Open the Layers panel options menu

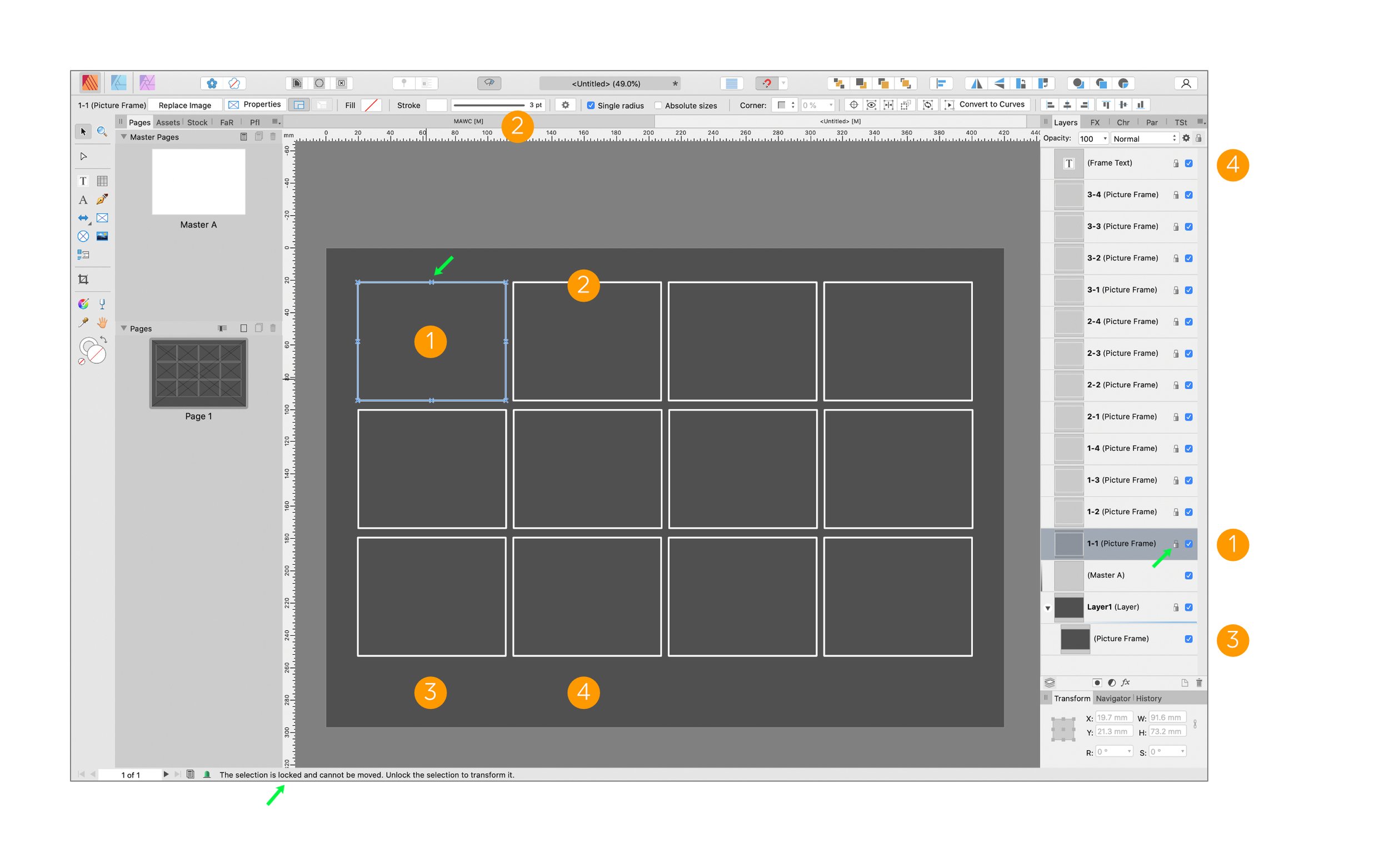(x=1201, y=122)
